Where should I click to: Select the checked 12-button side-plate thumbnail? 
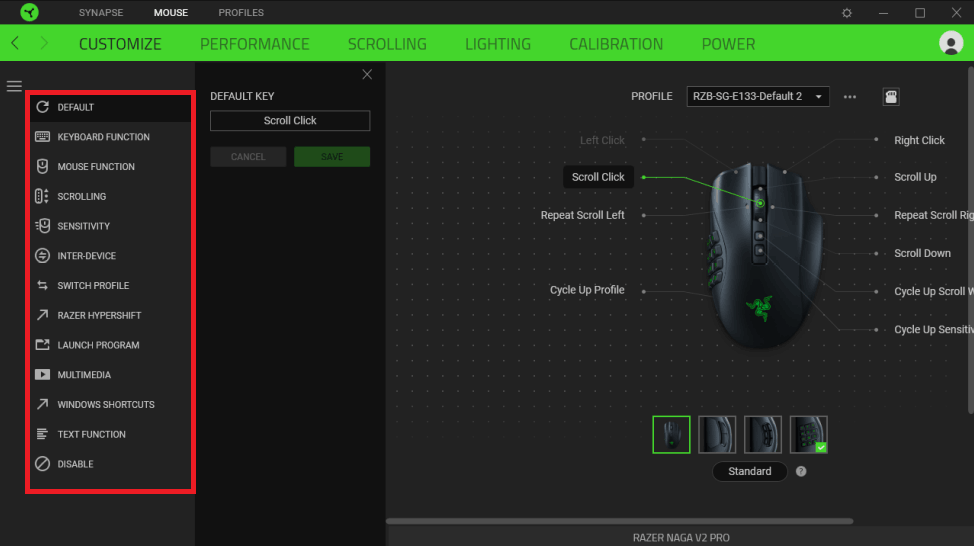tap(808, 434)
